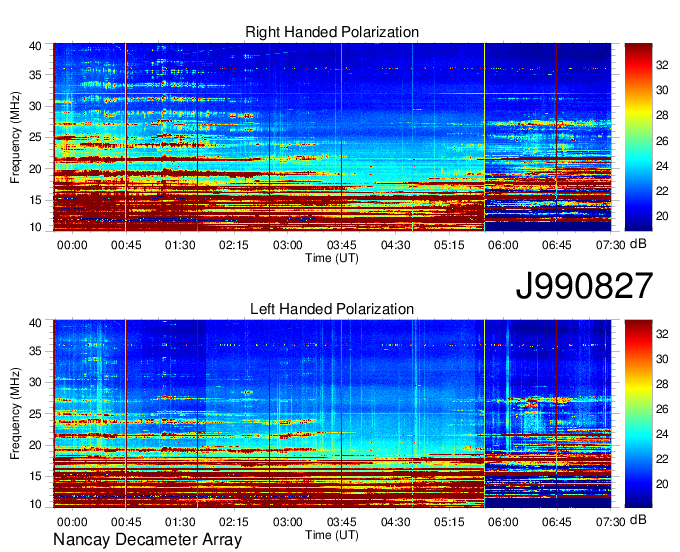The height and width of the screenshot is (552, 680).
Task: Select the 07:30 time tick on the top plot
Action: (610, 245)
